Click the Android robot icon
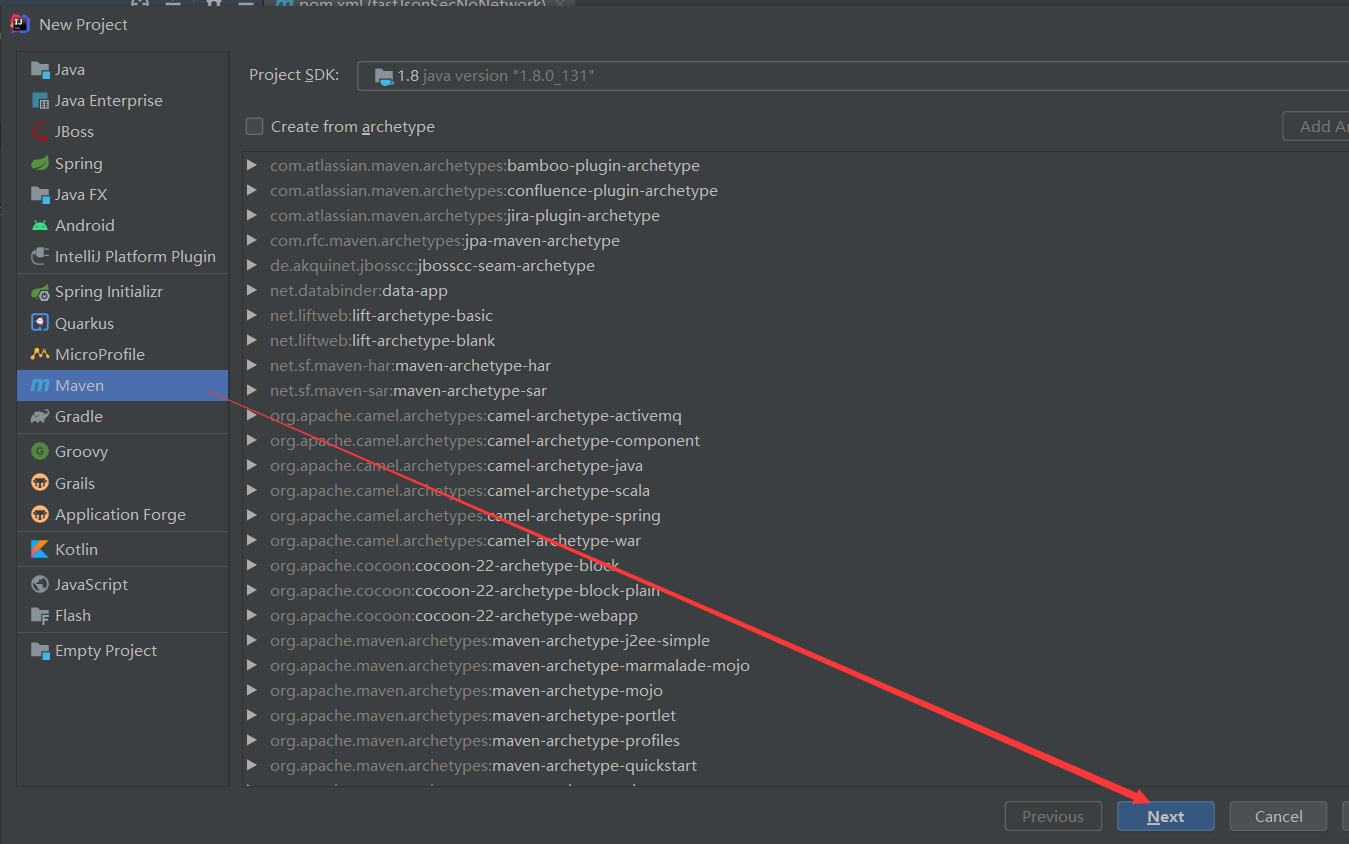 click(x=40, y=226)
